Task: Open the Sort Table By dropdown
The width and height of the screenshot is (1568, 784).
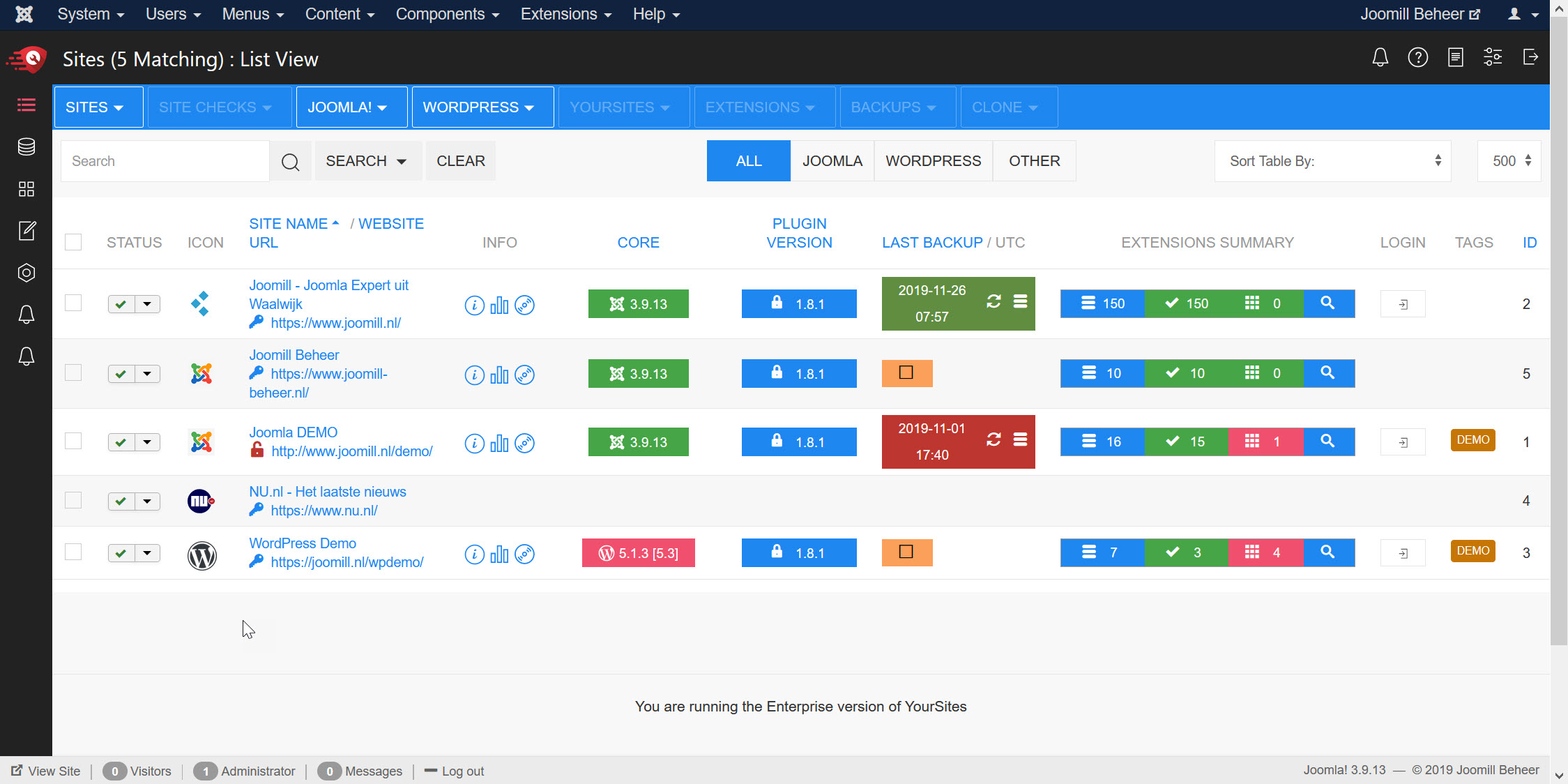Action: coord(1332,161)
